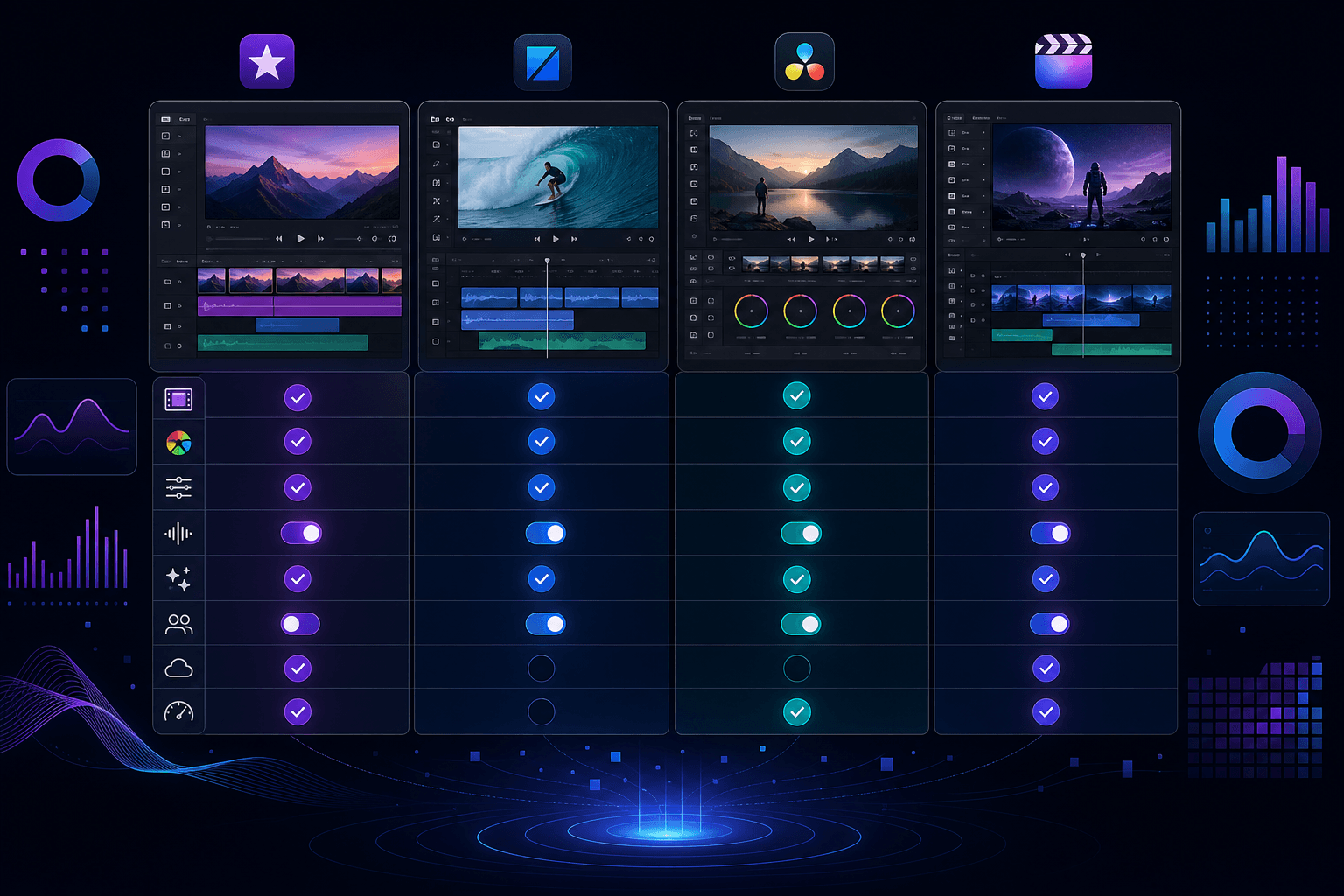The width and height of the screenshot is (1344, 896).
Task: Toggle people row switch in Final Cut column
Action: (1050, 624)
